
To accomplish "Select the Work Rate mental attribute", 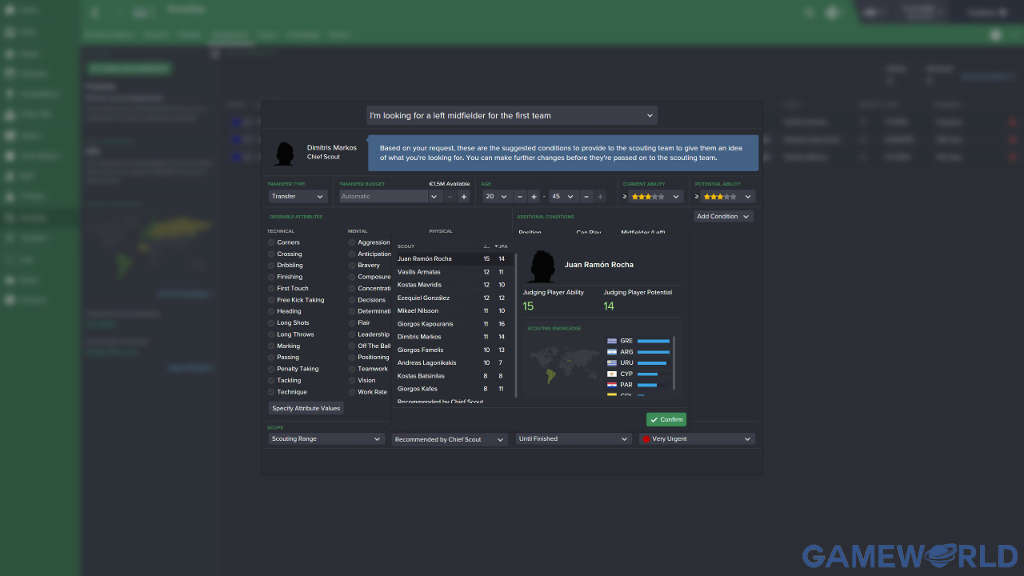I will click(352, 392).
